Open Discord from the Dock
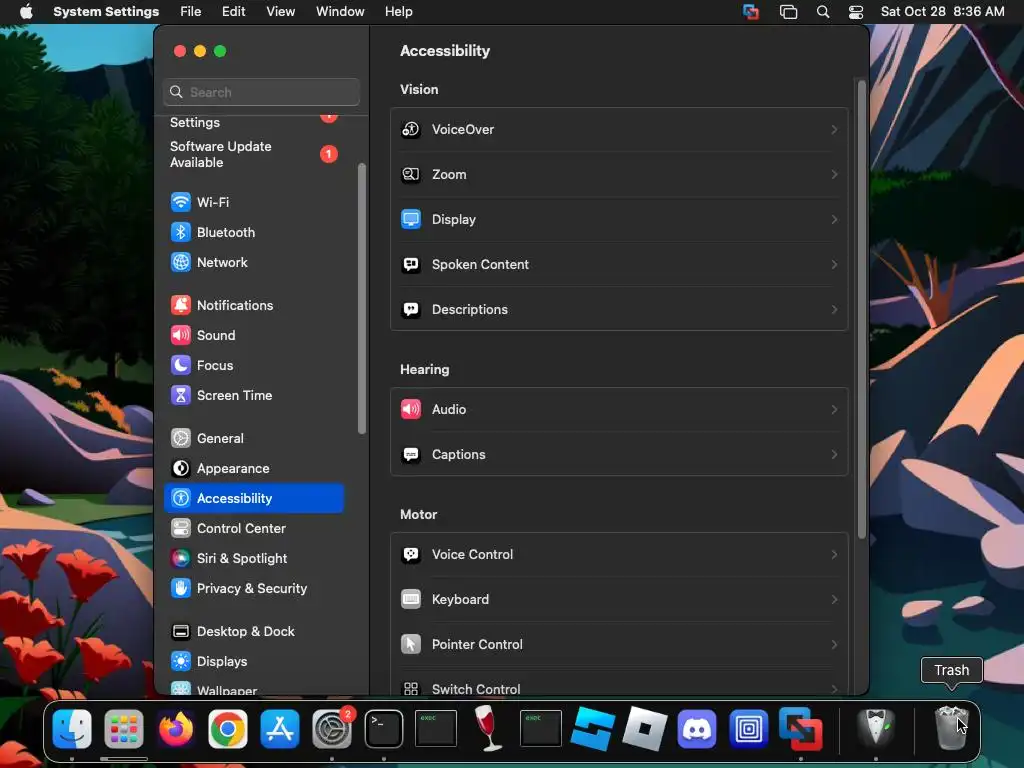The height and width of the screenshot is (768, 1024). [696, 729]
